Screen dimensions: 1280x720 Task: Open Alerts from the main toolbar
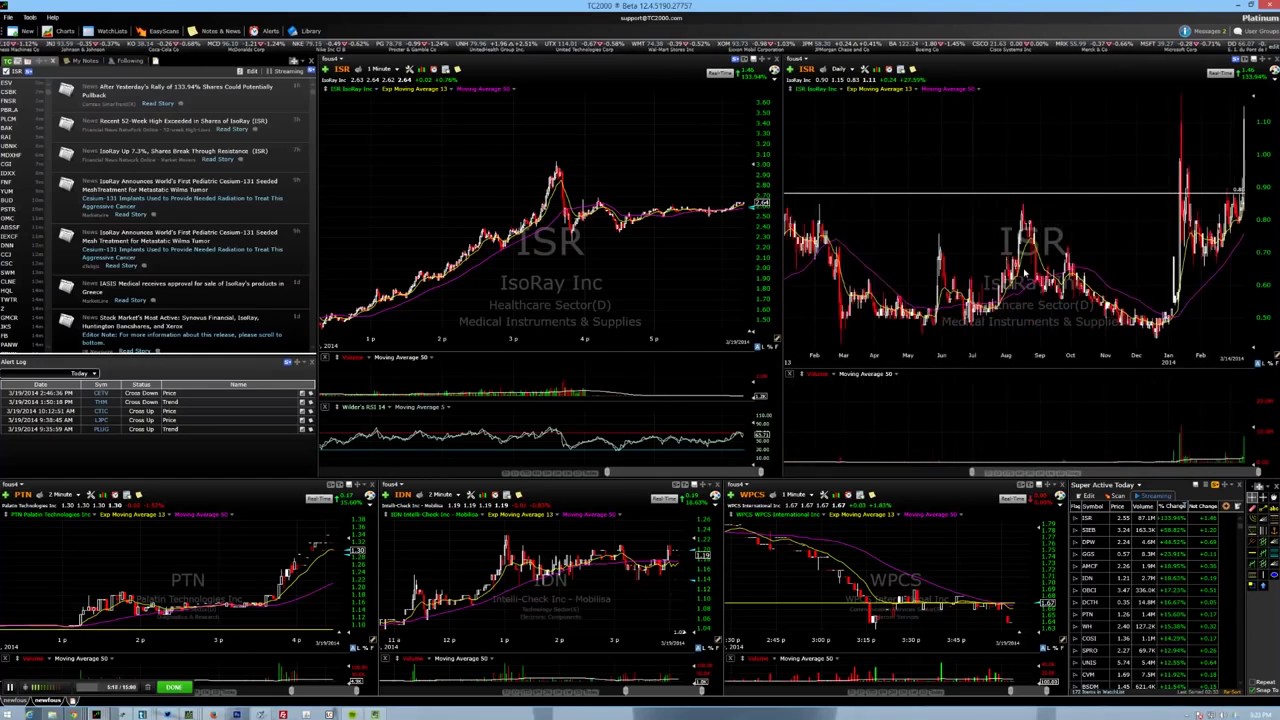[x=264, y=31]
